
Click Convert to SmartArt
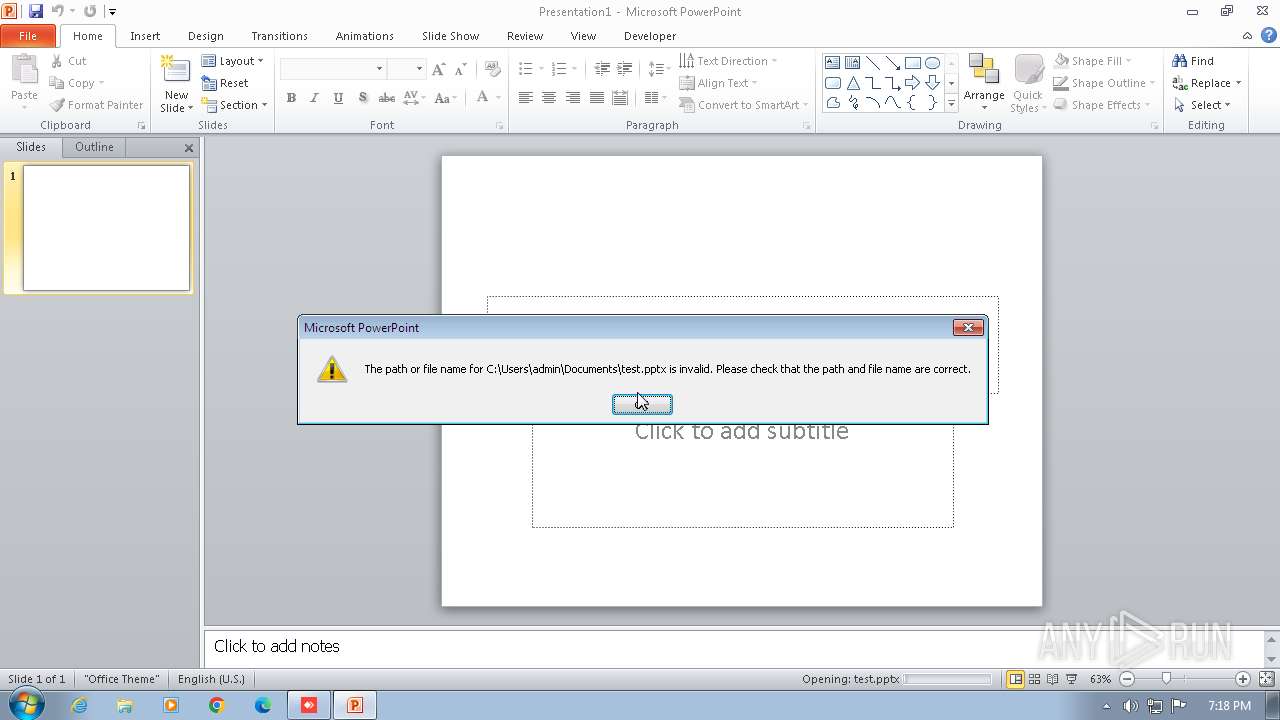744,105
